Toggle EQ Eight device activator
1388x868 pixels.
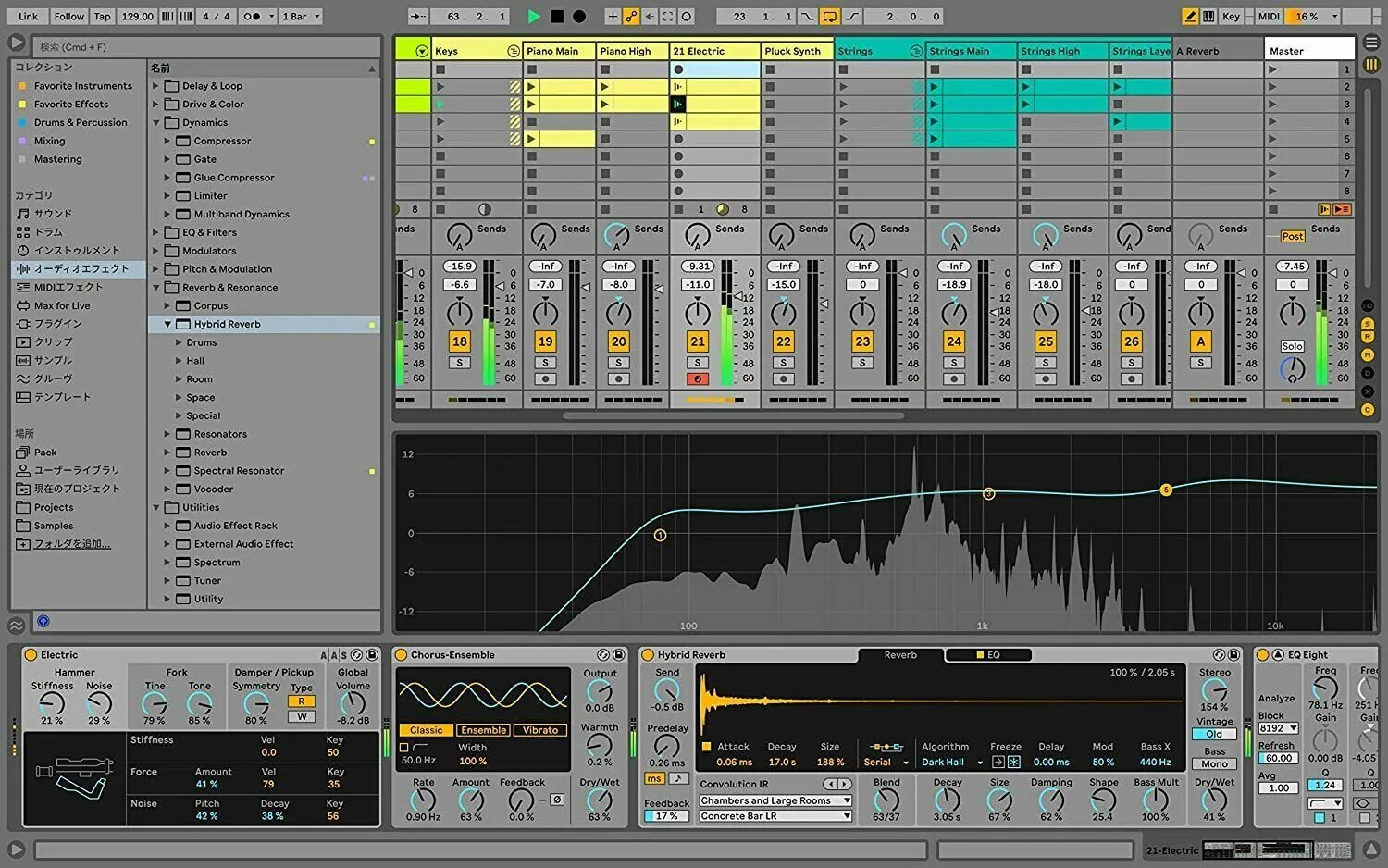tap(1262, 655)
